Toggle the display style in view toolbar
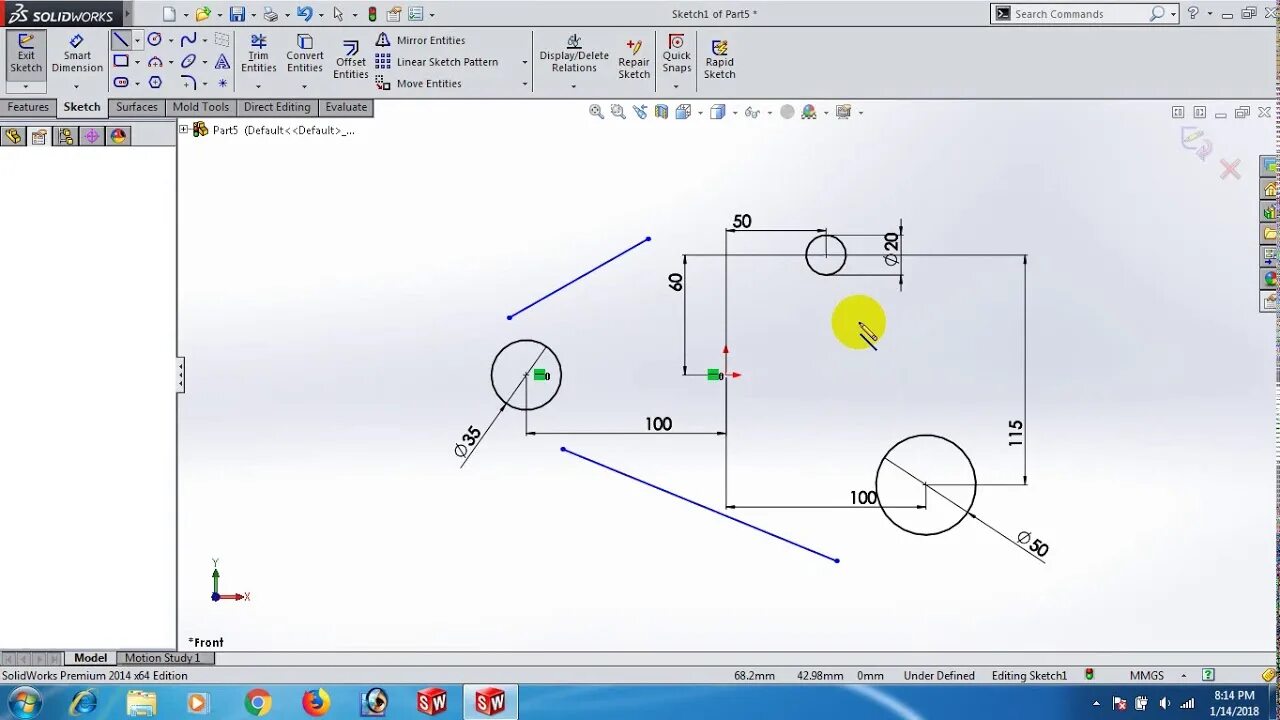 [x=716, y=111]
